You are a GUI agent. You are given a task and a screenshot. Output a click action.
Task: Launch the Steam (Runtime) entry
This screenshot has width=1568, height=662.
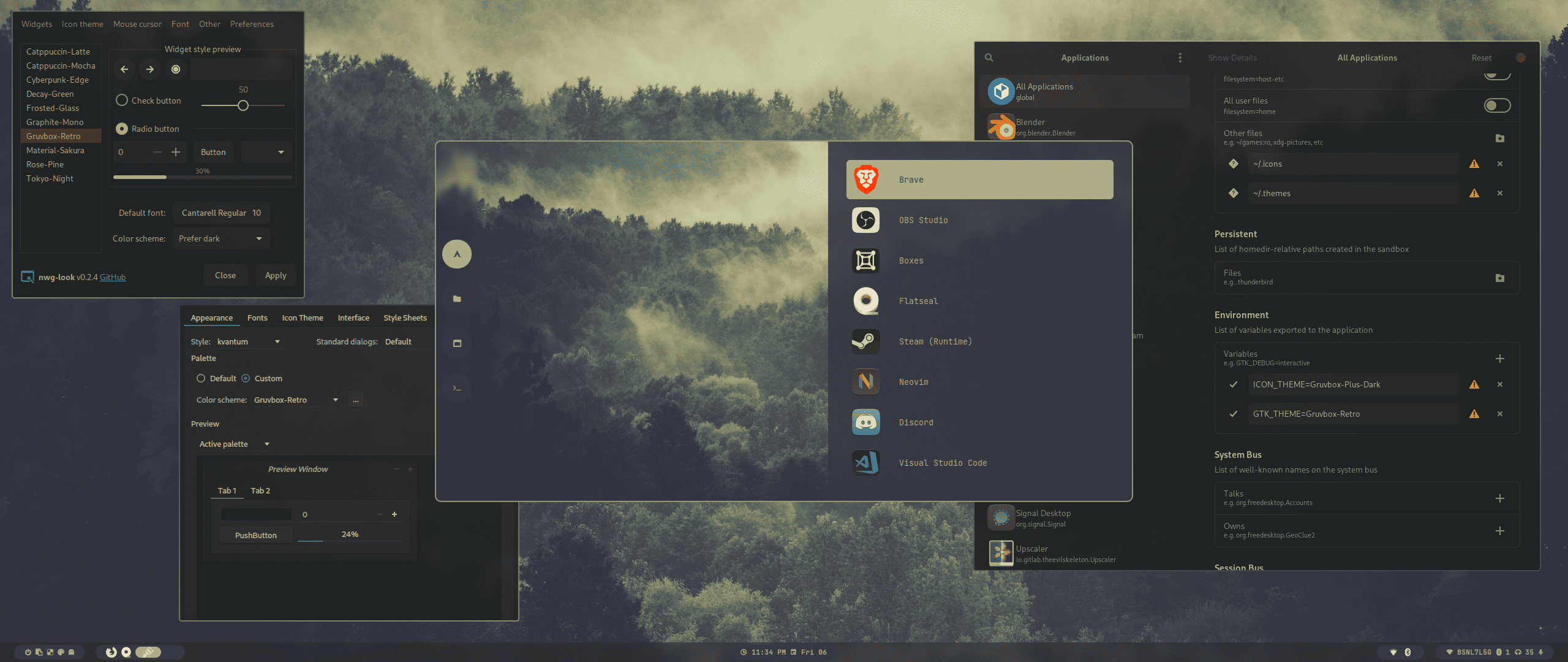coord(935,341)
